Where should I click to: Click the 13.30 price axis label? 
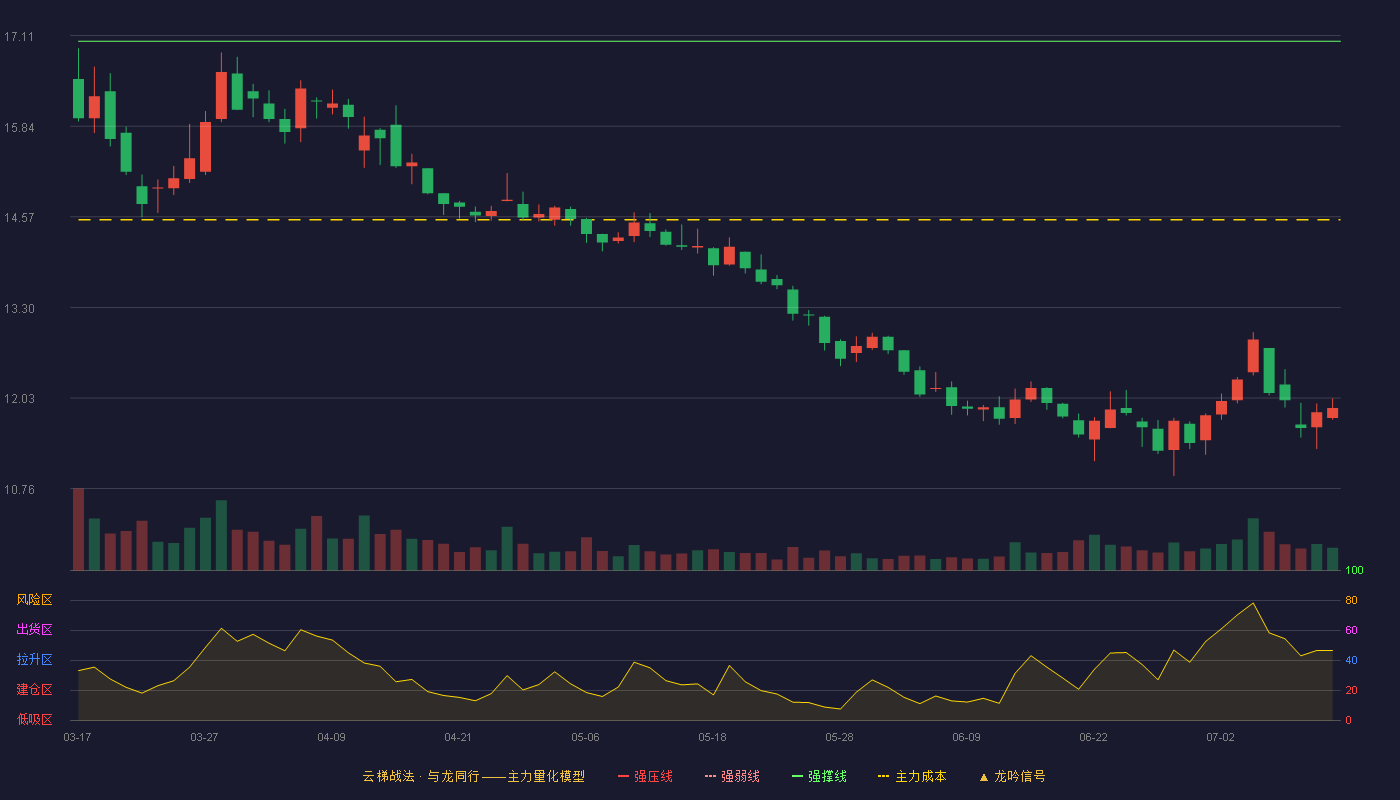[x=19, y=309]
